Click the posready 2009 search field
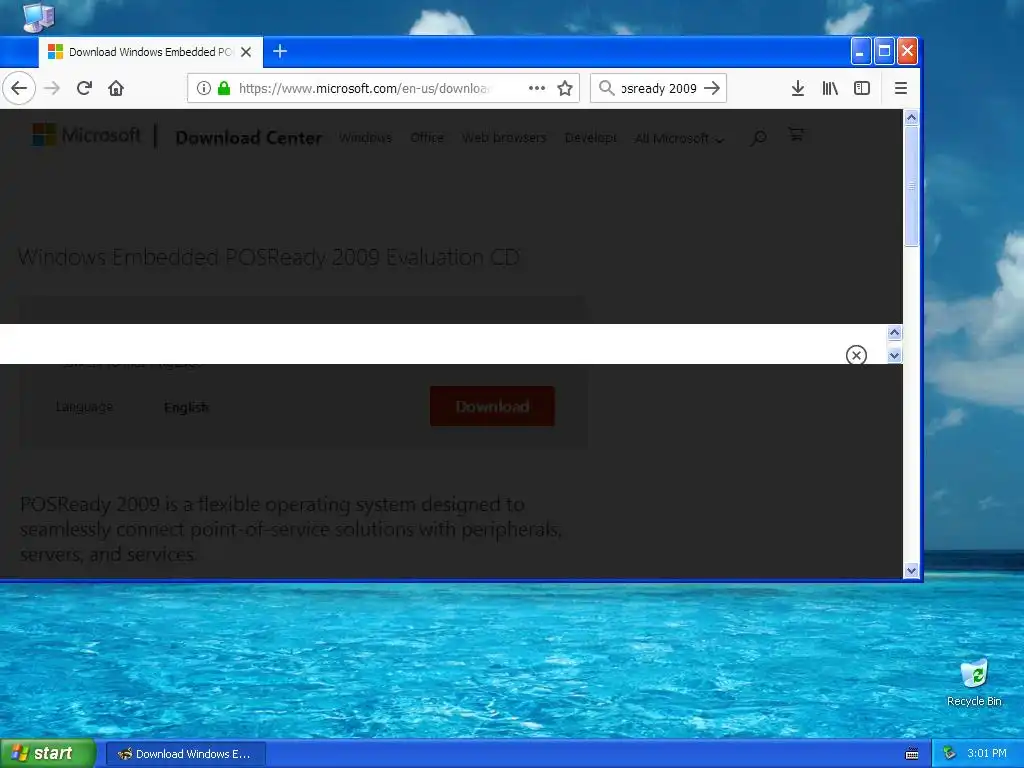 pos(658,88)
